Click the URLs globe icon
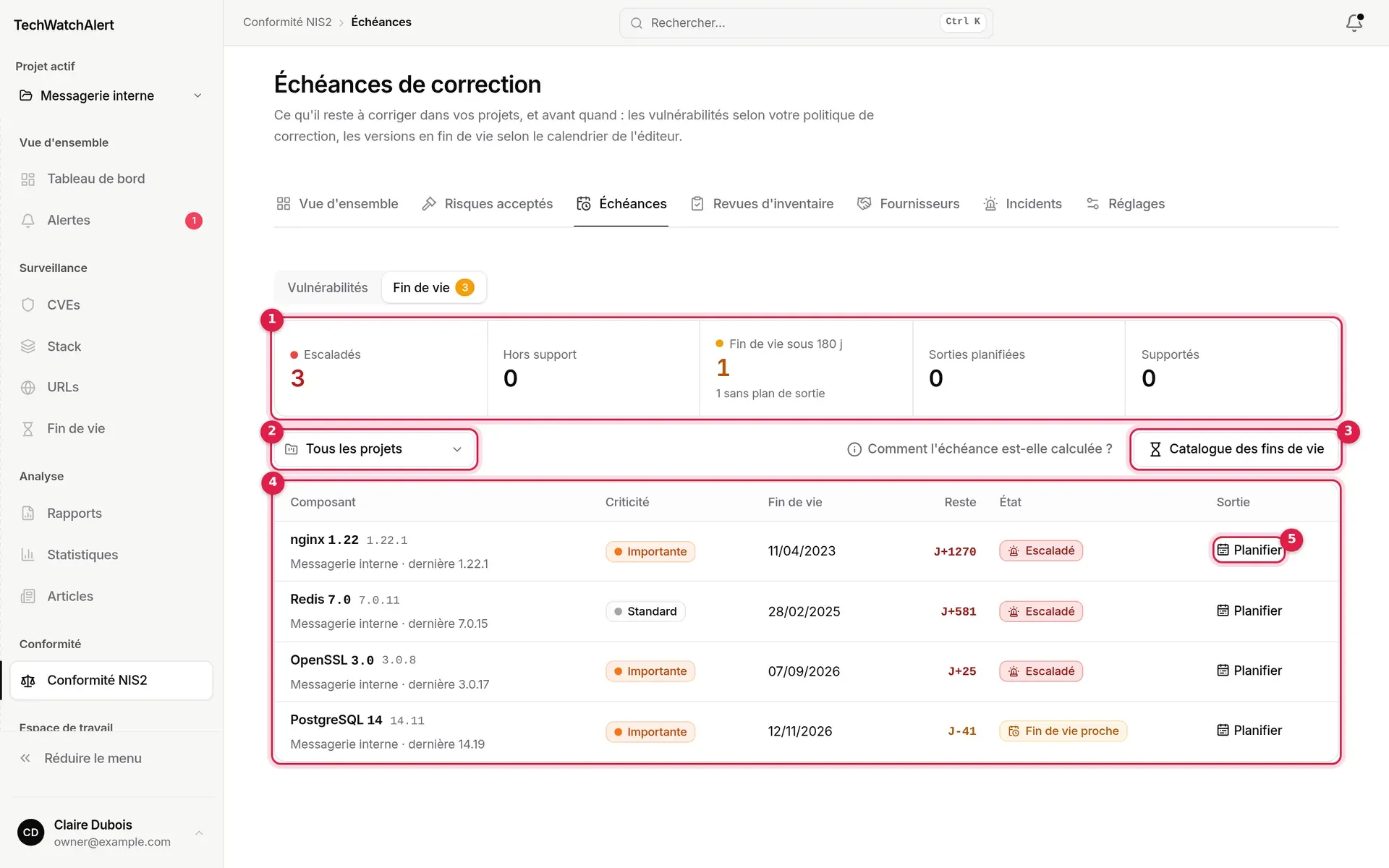This screenshot has height=868, width=1389. pos(27,388)
